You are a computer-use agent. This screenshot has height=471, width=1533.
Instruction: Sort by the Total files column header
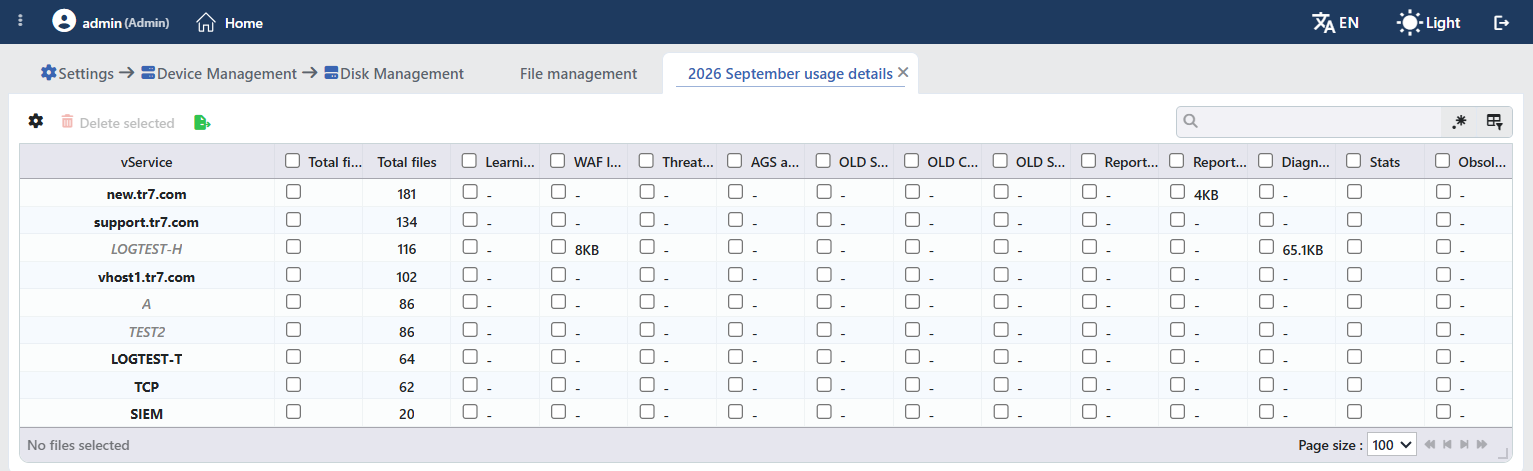pyautogui.click(x=407, y=161)
